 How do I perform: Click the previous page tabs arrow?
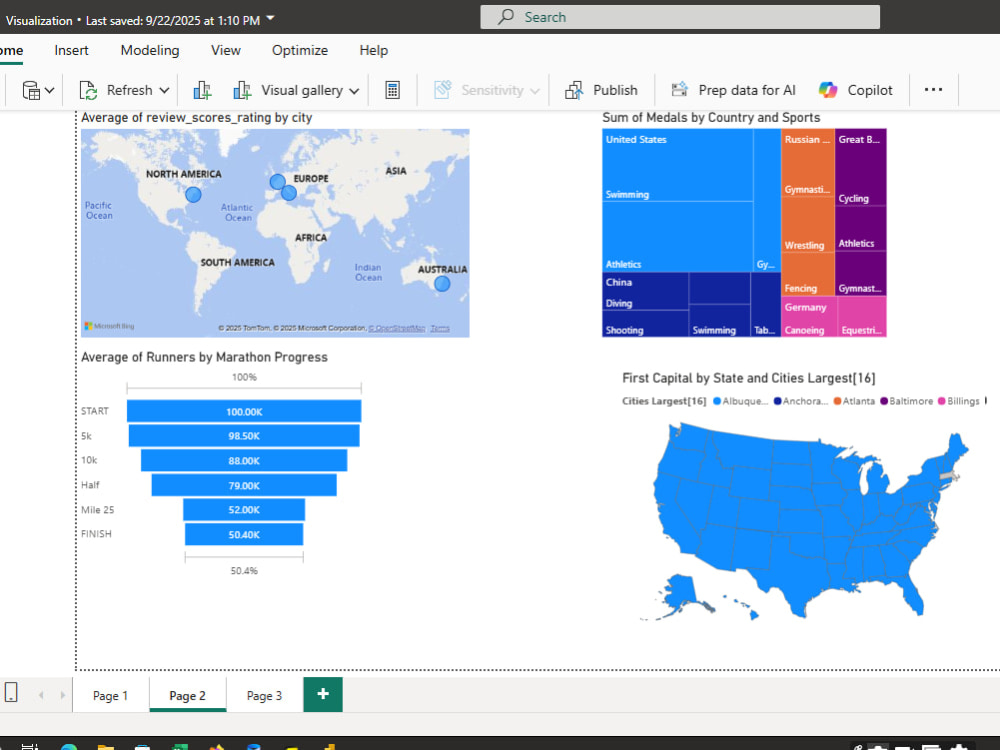41,695
